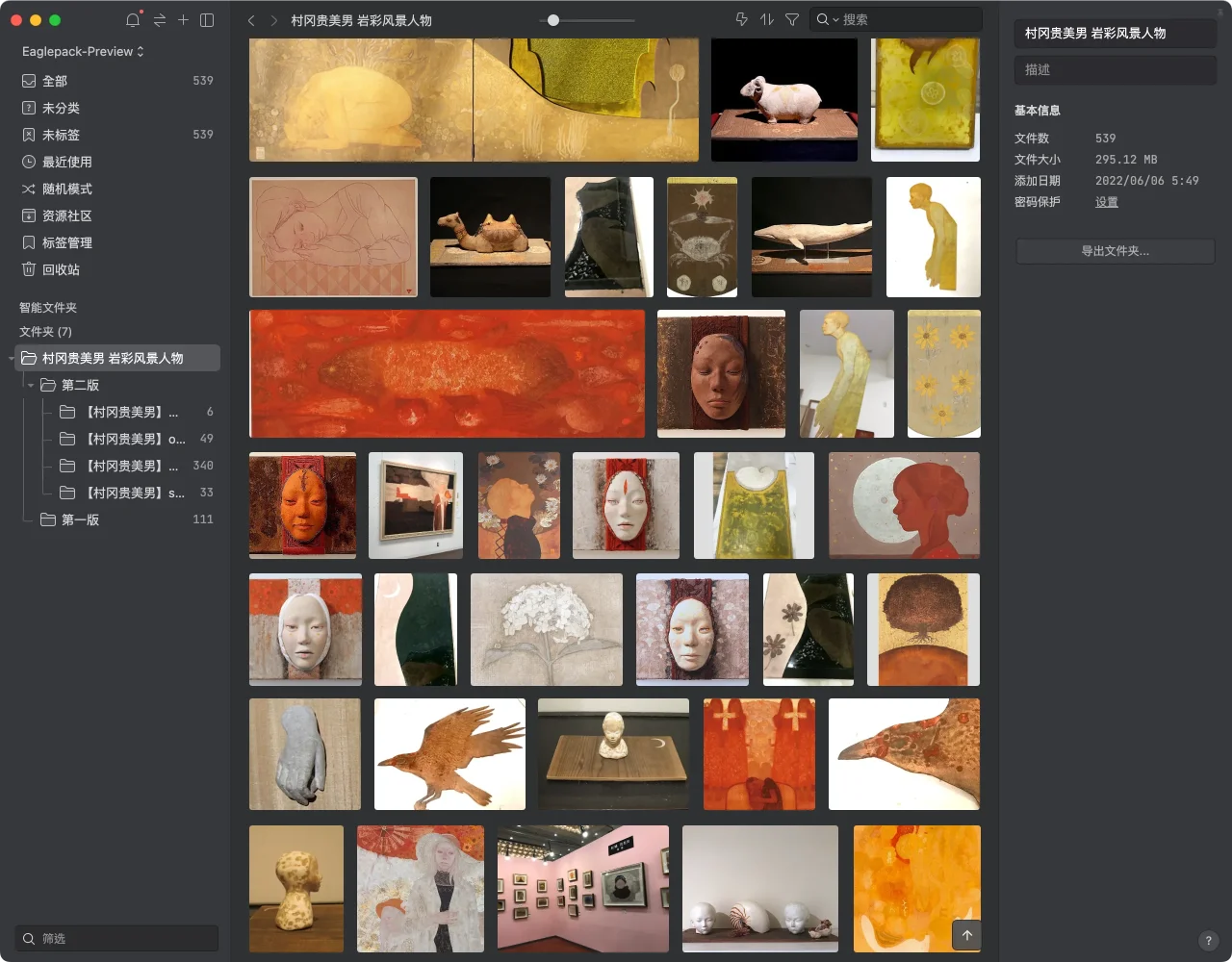Open the notifications bell icon

coord(133,19)
